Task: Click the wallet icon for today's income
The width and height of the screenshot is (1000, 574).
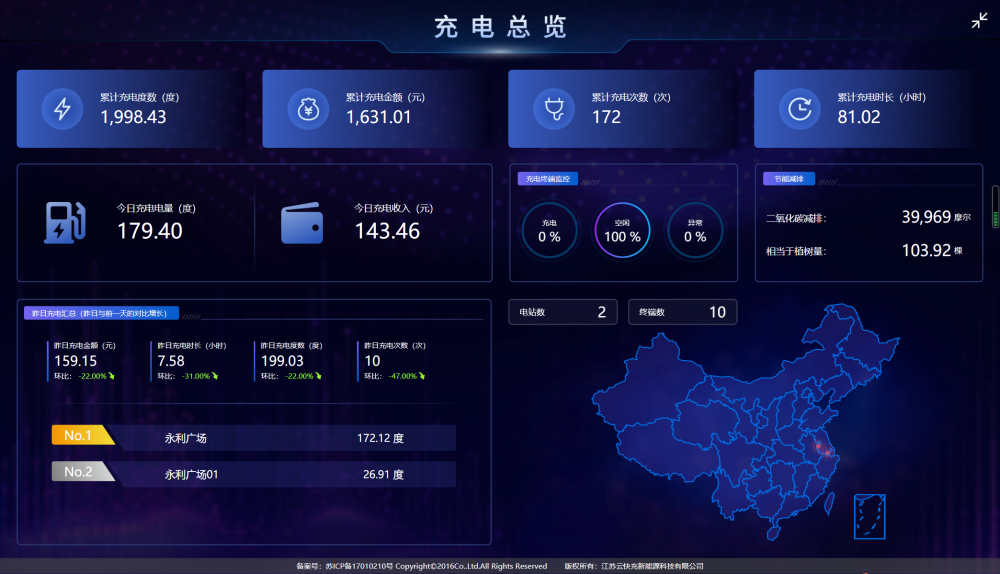Action: pos(302,223)
